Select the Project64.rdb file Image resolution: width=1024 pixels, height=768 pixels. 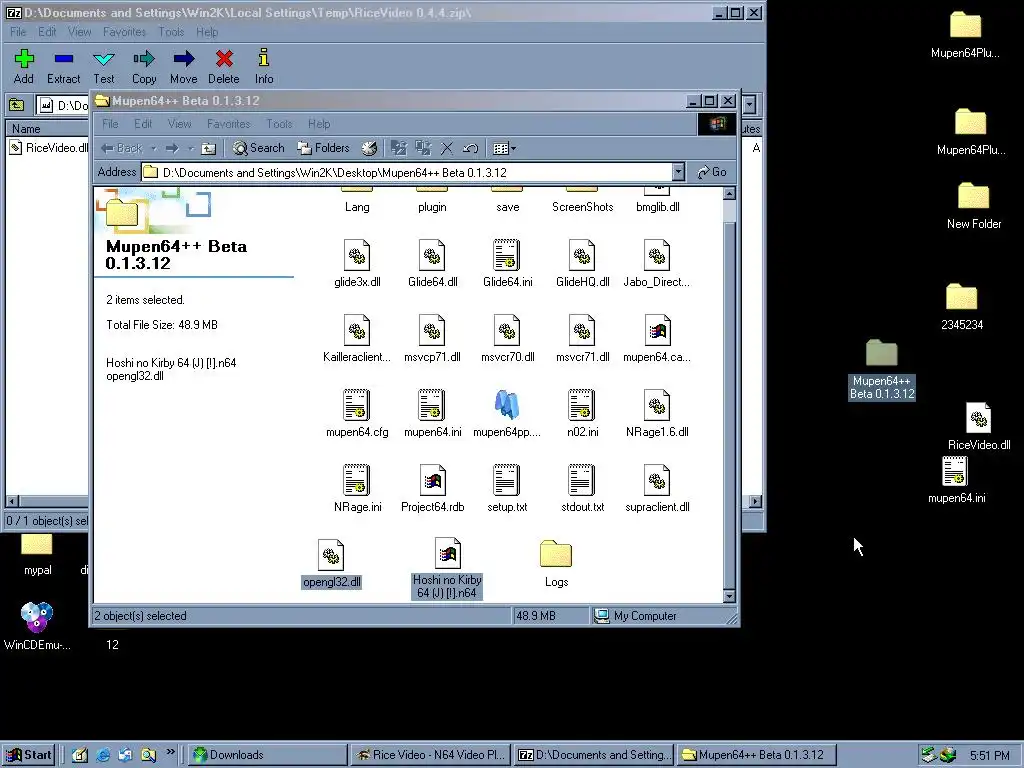tap(432, 489)
